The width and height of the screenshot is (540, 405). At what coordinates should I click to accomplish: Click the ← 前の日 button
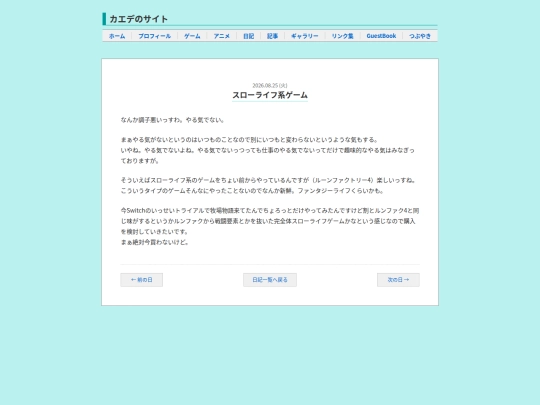(x=142, y=280)
